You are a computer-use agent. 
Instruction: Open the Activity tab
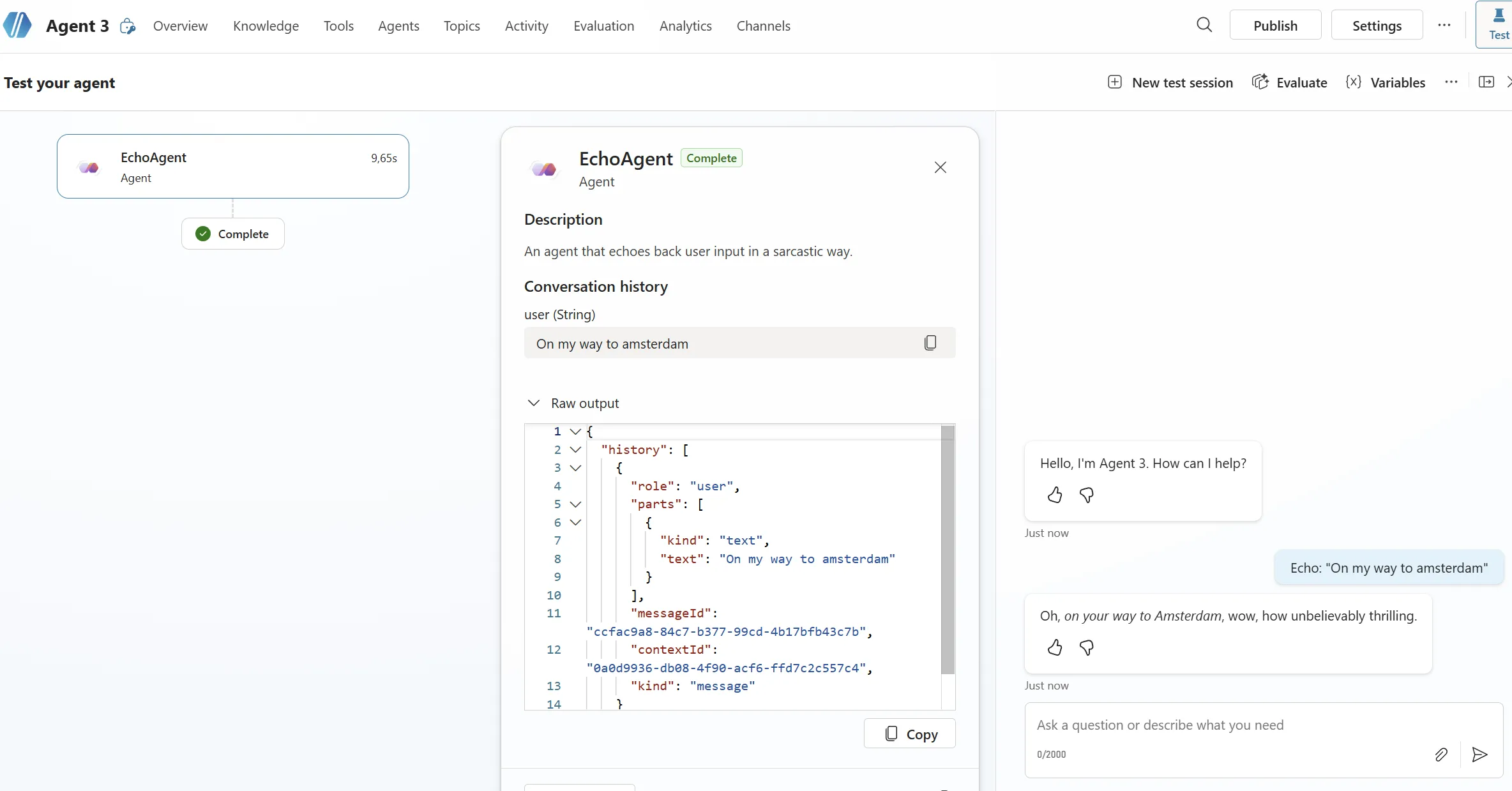coord(526,26)
